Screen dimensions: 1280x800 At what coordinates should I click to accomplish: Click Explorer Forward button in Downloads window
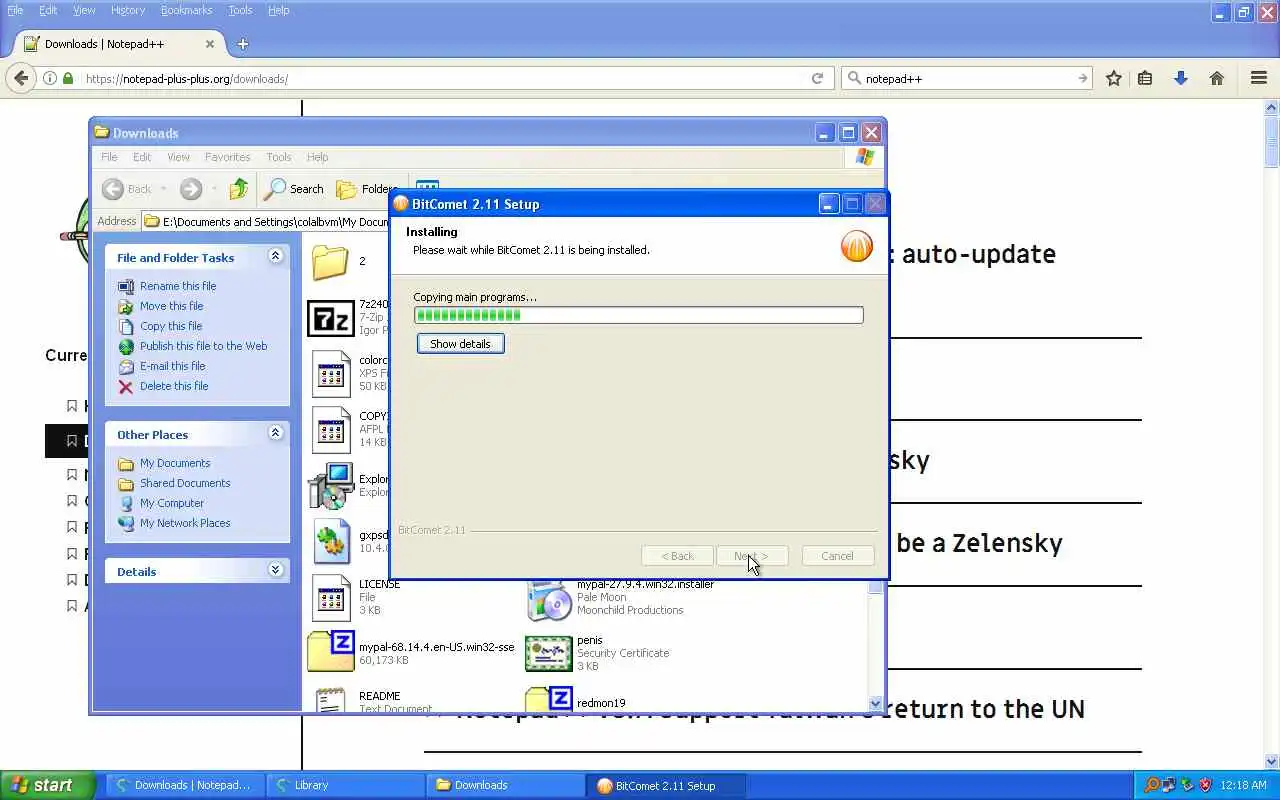pyautogui.click(x=191, y=189)
